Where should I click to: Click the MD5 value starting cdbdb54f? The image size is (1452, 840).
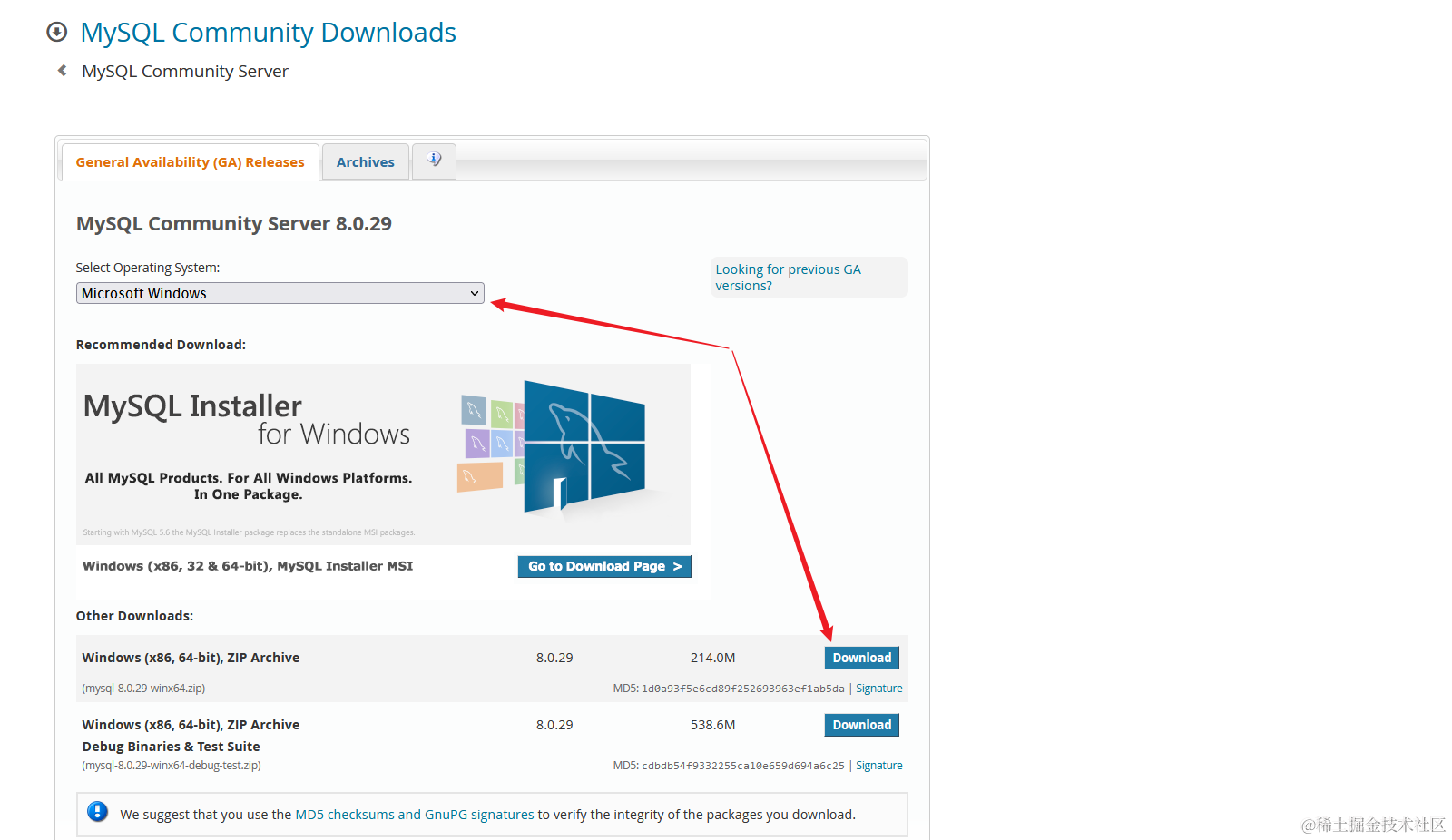pyautogui.click(x=742, y=766)
